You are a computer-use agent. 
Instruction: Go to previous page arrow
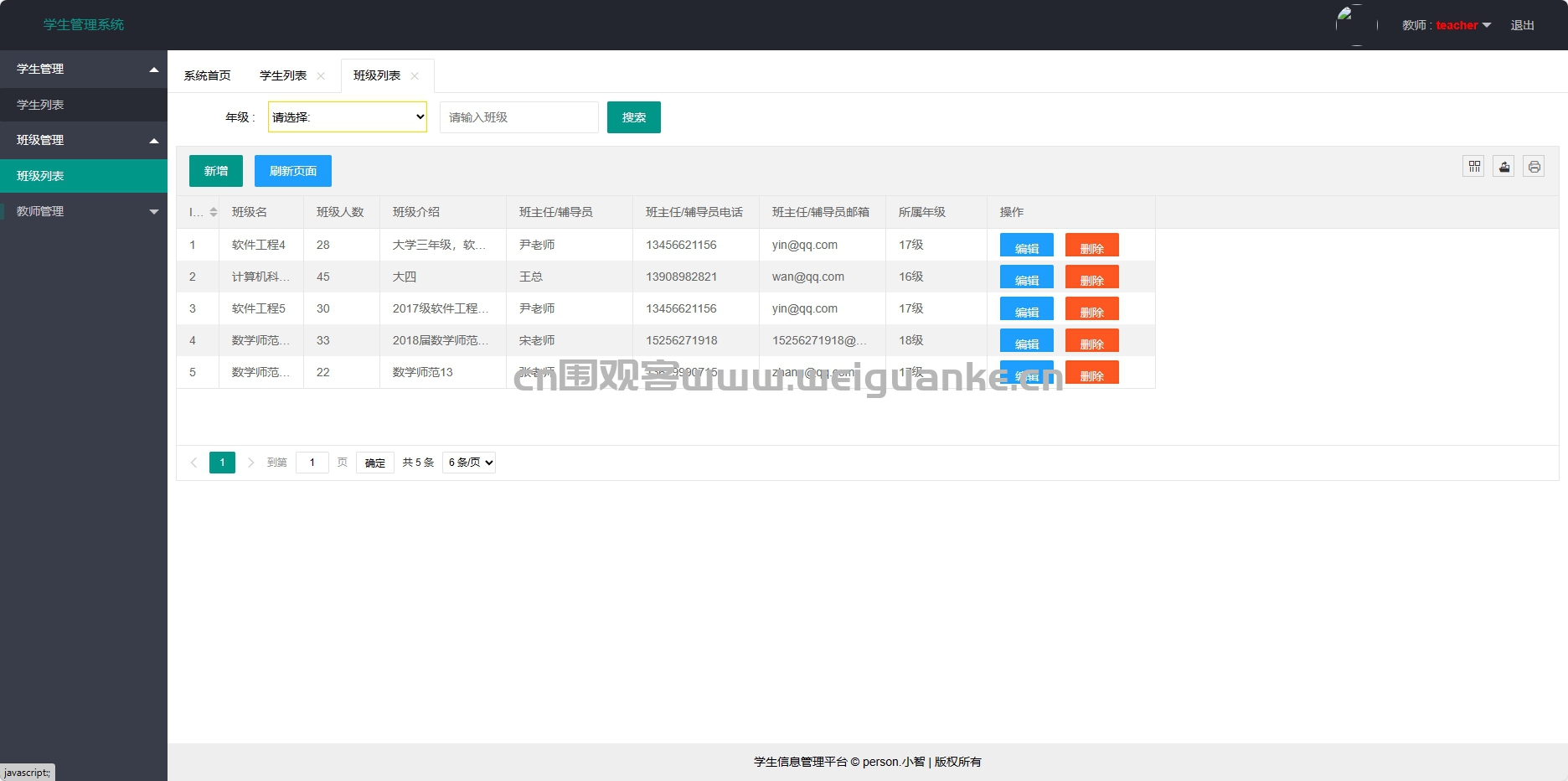(193, 463)
